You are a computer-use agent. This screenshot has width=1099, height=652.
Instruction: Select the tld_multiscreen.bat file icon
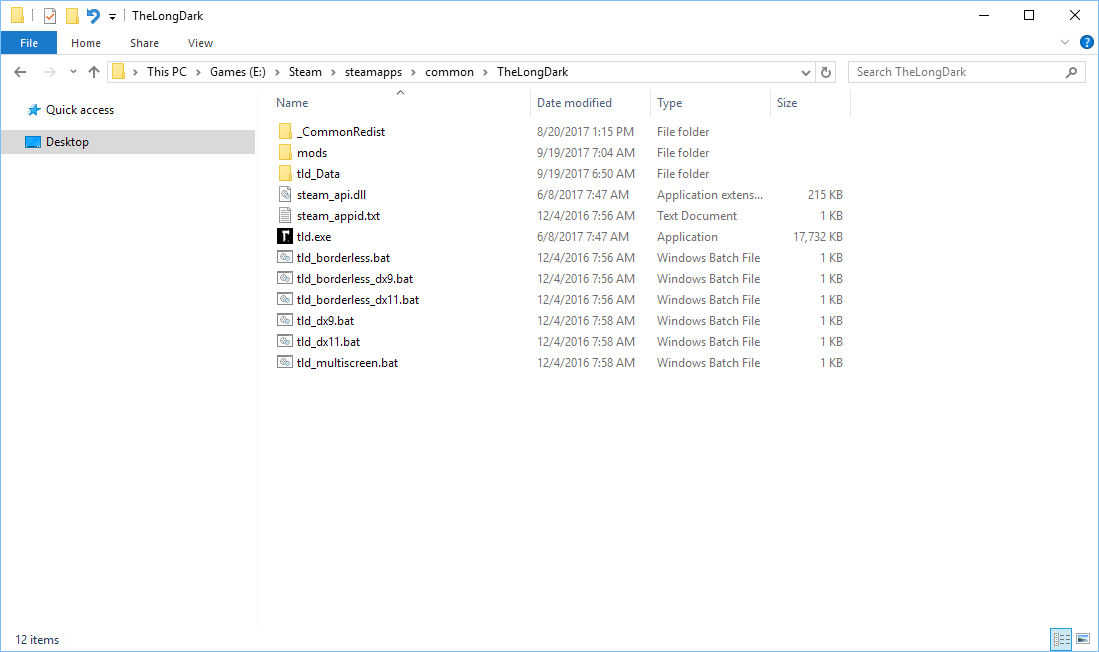coord(285,362)
